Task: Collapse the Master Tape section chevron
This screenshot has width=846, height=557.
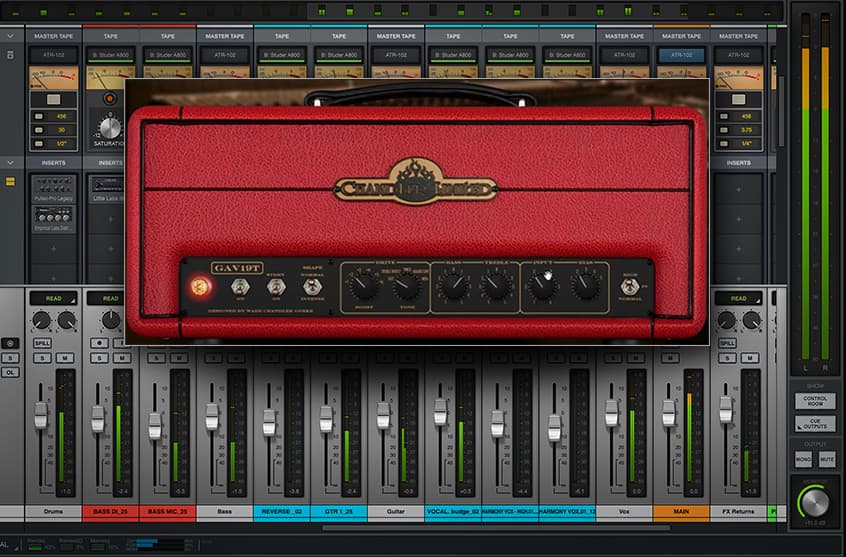Action: pyautogui.click(x=11, y=36)
